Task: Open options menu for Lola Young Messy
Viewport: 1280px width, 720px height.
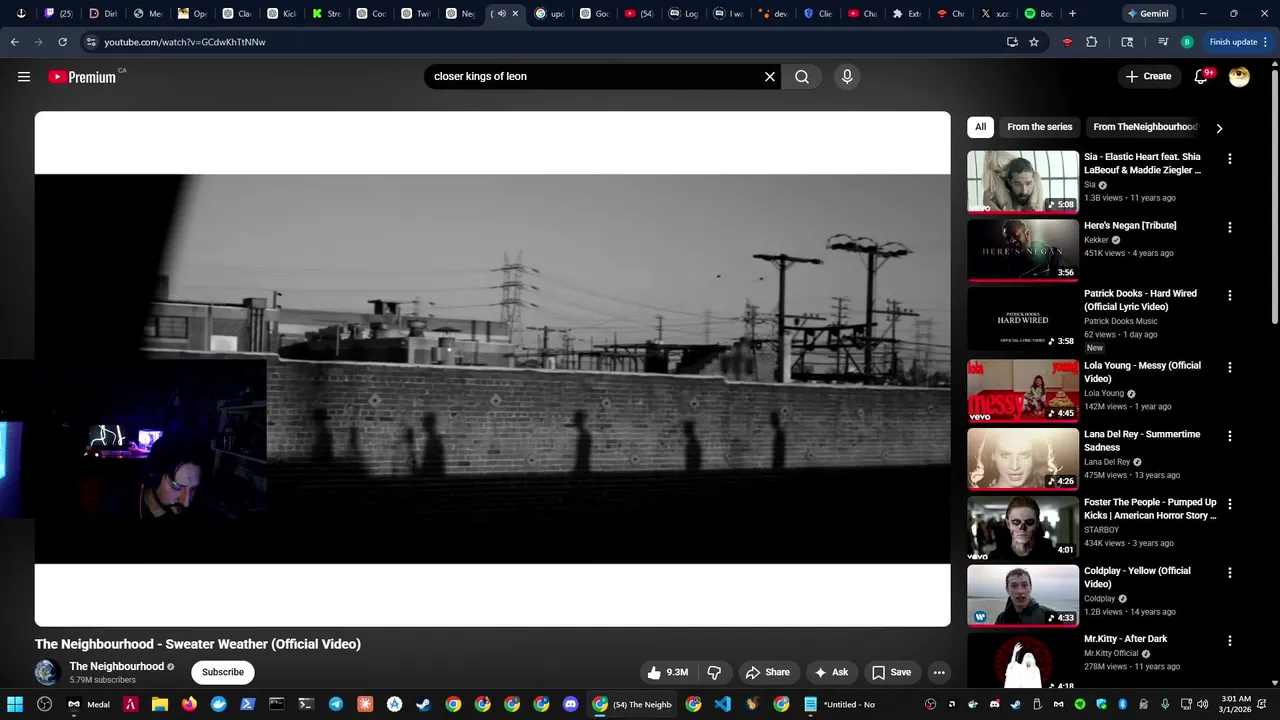Action: (1230, 367)
